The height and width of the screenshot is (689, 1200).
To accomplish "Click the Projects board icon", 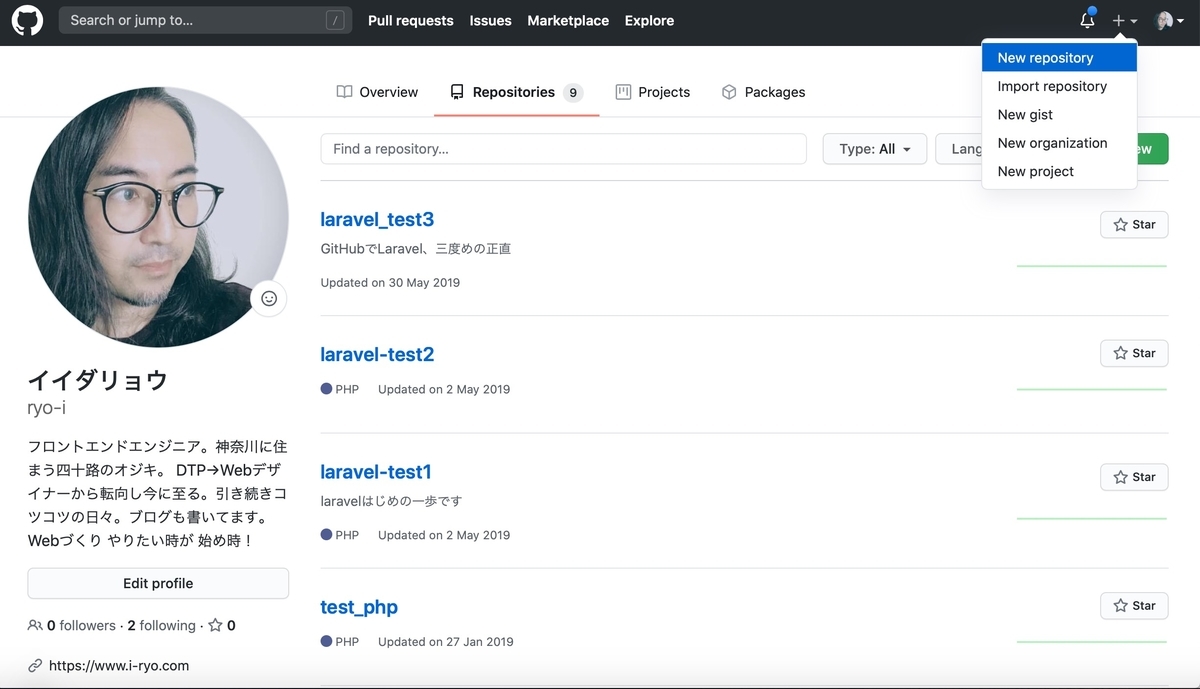I will coord(623,92).
